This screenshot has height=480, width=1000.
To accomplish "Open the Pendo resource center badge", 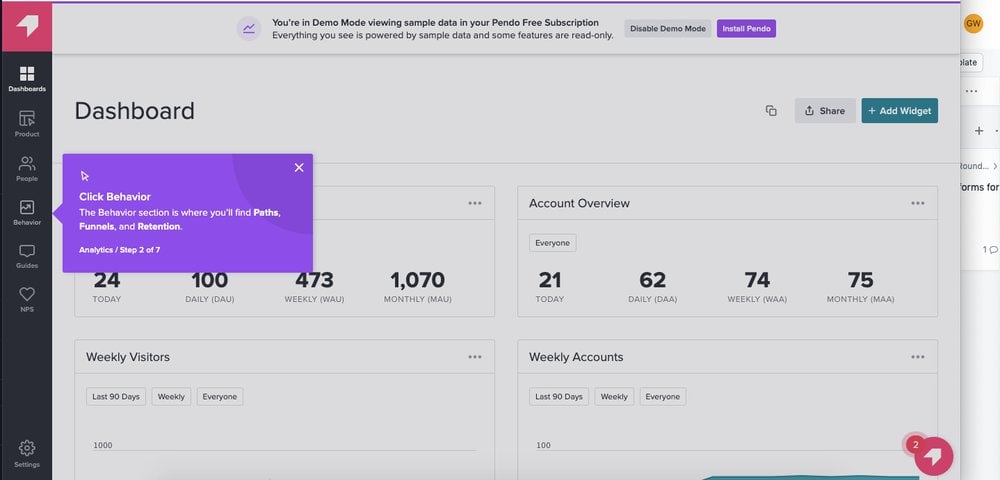I will click(933, 456).
